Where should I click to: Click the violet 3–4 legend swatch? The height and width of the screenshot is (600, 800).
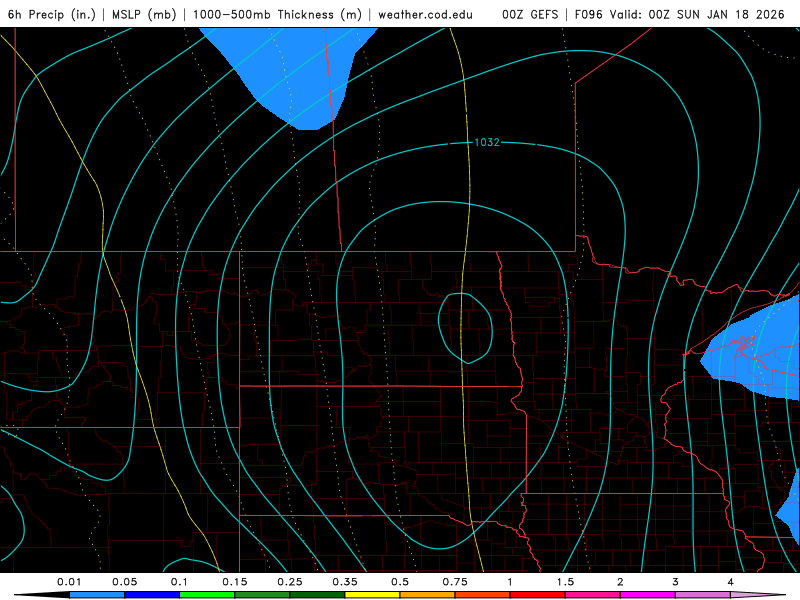[x=703, y=595]
